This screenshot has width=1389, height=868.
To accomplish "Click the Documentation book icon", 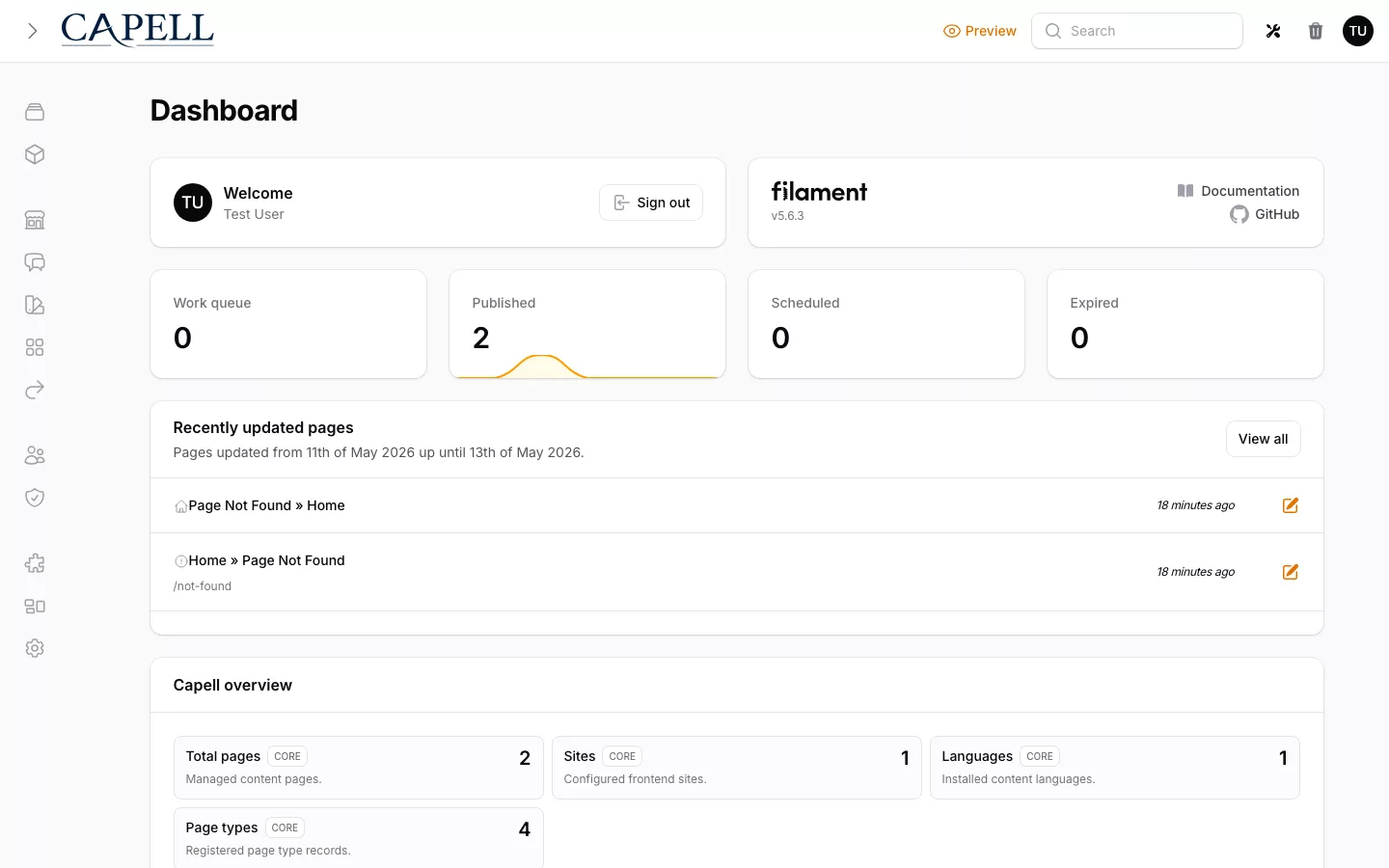I will (x=1185, y=191).
